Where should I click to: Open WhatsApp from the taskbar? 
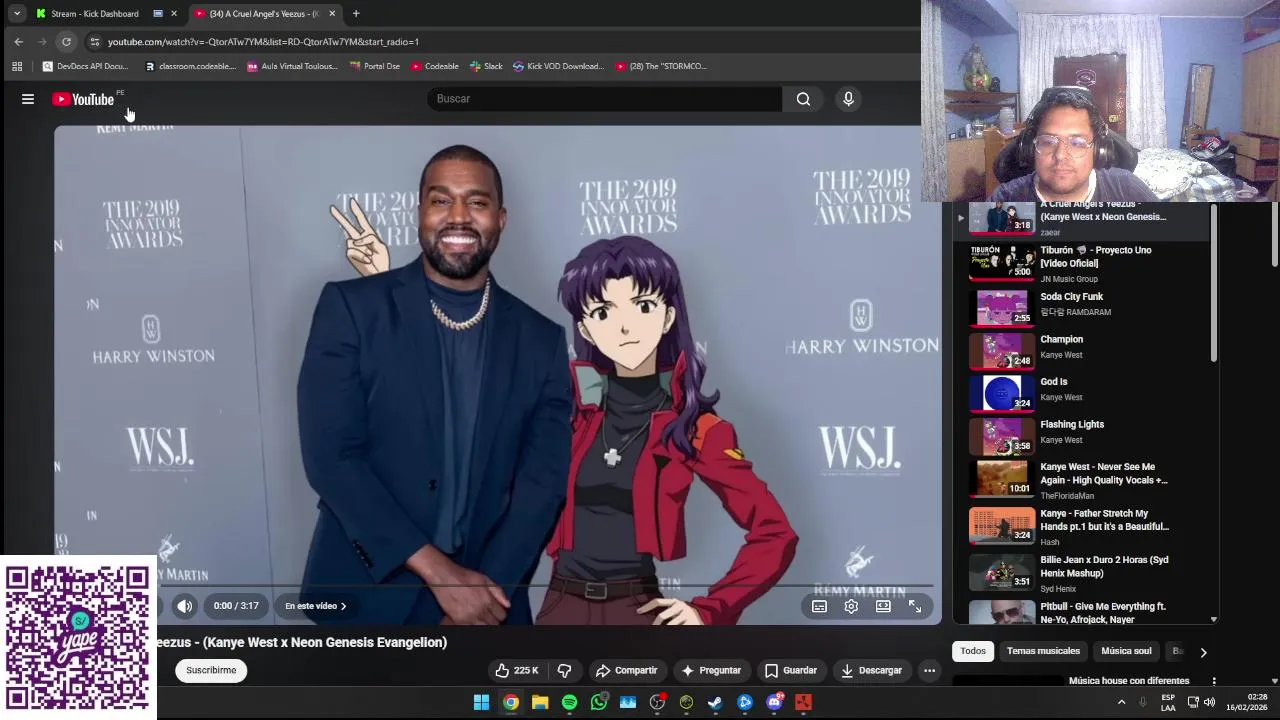pyautogui.click(x=598, y=703)
